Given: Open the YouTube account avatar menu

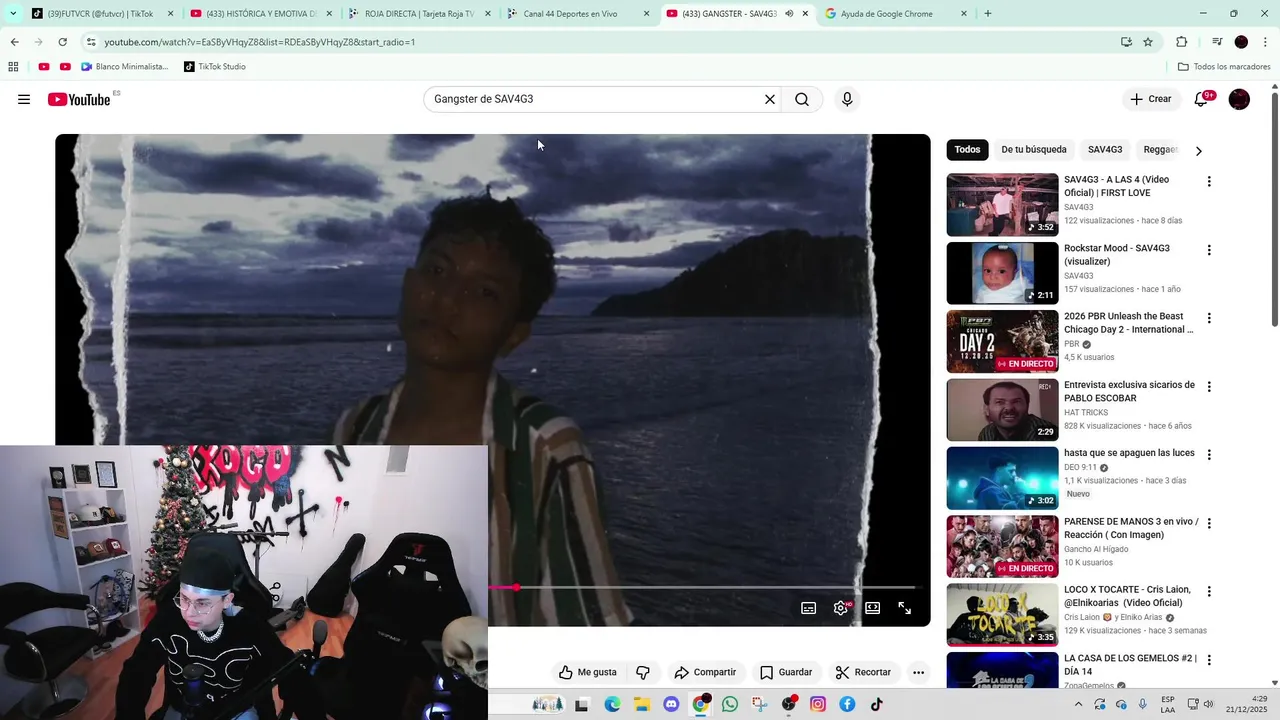Looking at the screenshot, I should (1239, 99).
